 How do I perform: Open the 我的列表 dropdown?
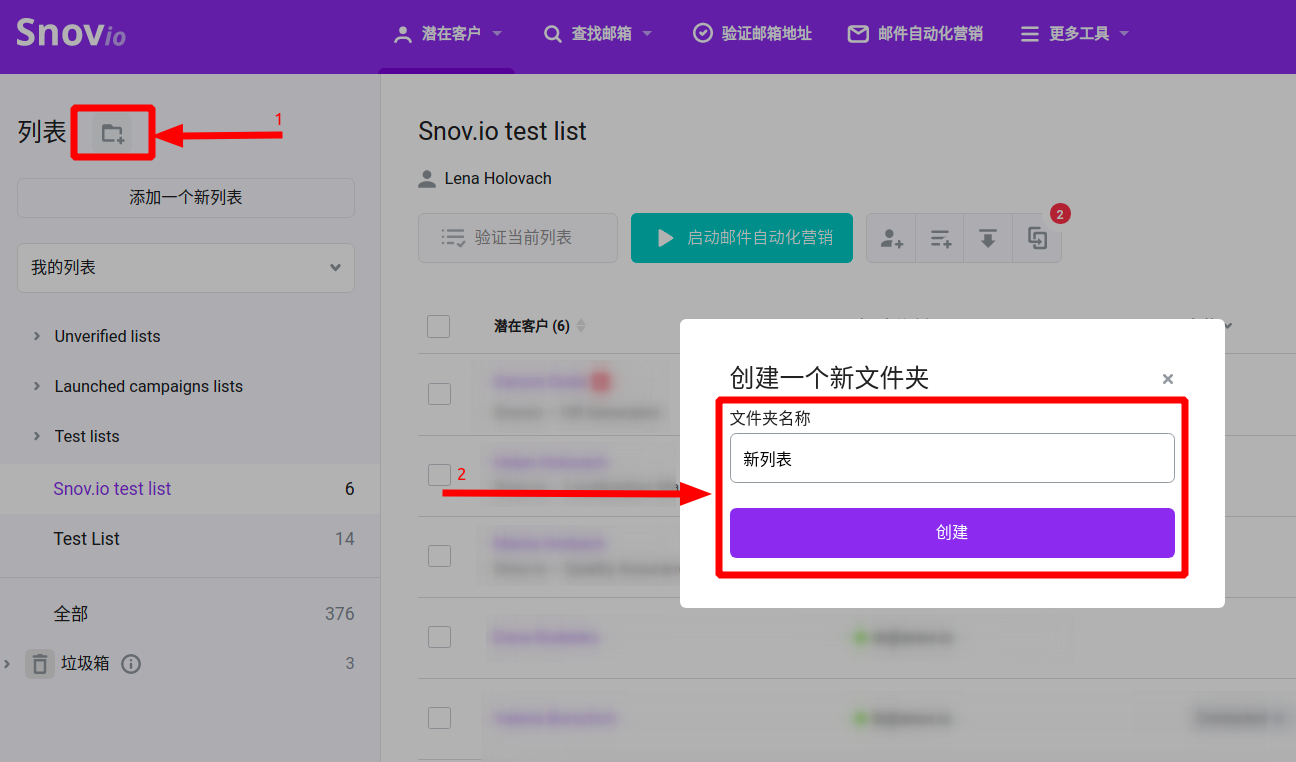click(186, 268)
